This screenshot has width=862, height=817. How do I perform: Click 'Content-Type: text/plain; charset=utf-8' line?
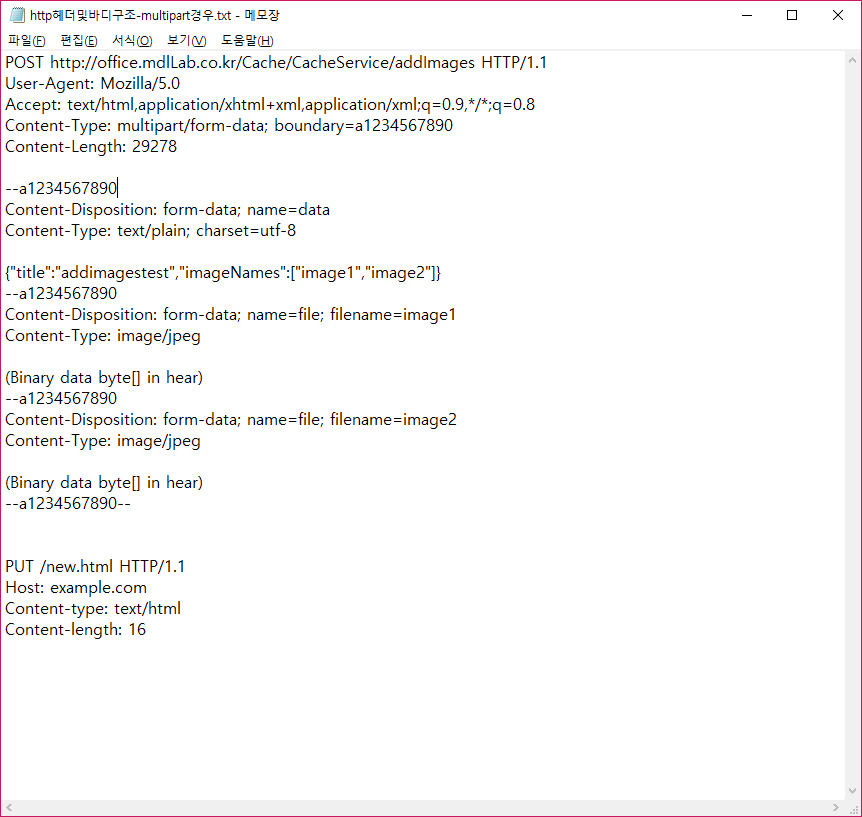(150, 230)
